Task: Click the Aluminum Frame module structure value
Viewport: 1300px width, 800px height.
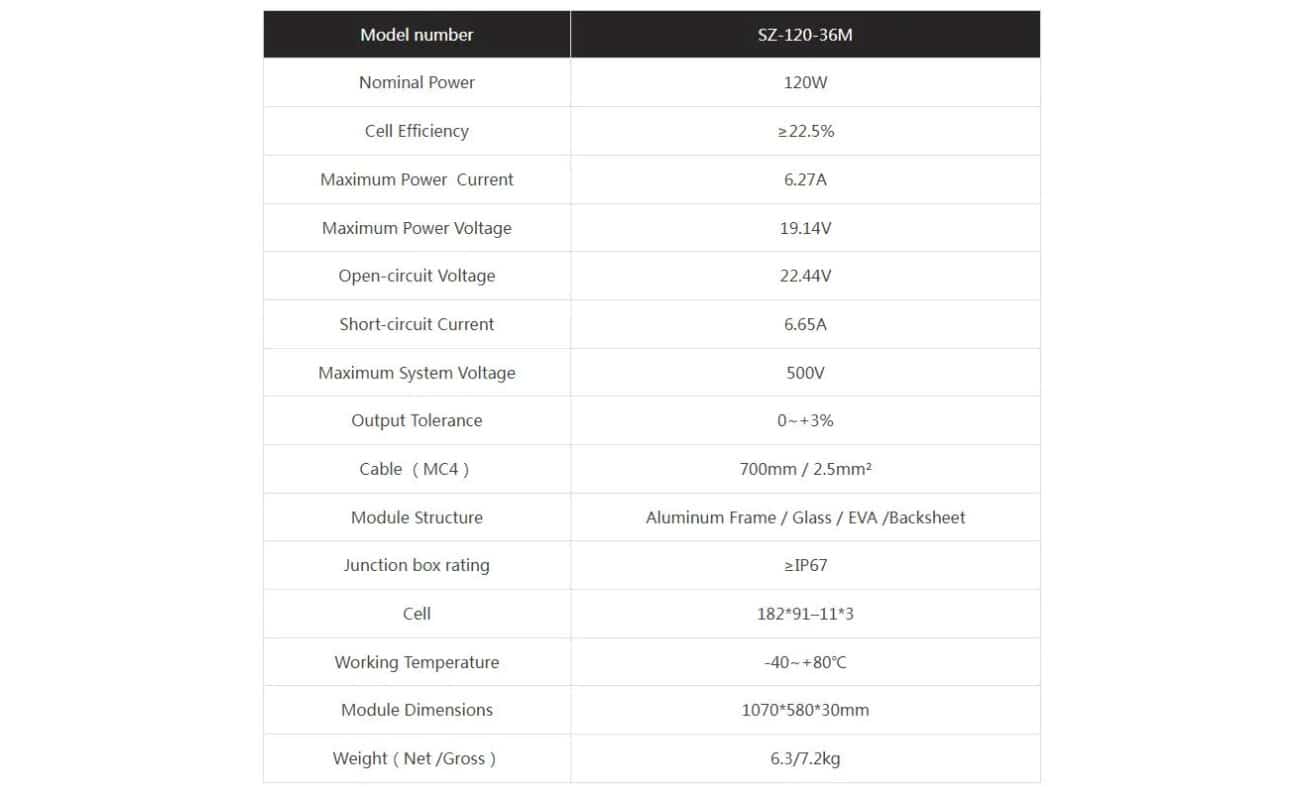Action: click(805, 517)
